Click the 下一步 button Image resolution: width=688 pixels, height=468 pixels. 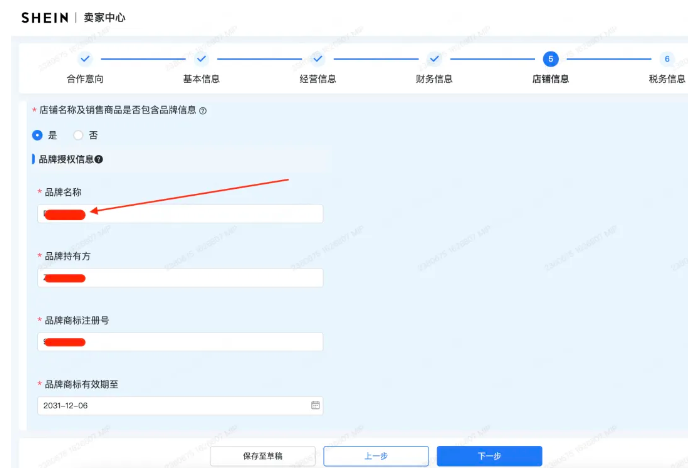point(489,456)
